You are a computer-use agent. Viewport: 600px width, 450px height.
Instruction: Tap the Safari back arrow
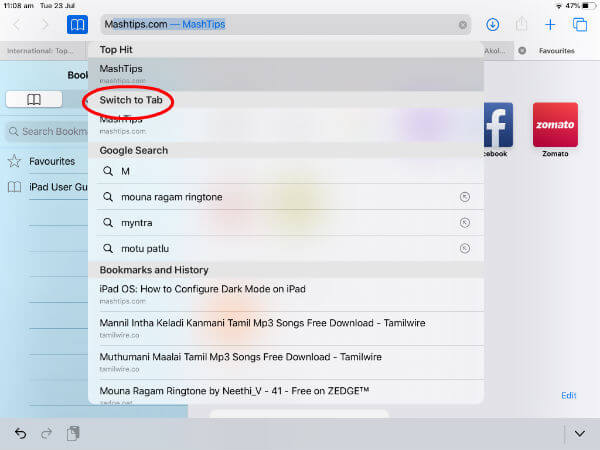coord(16,25)
